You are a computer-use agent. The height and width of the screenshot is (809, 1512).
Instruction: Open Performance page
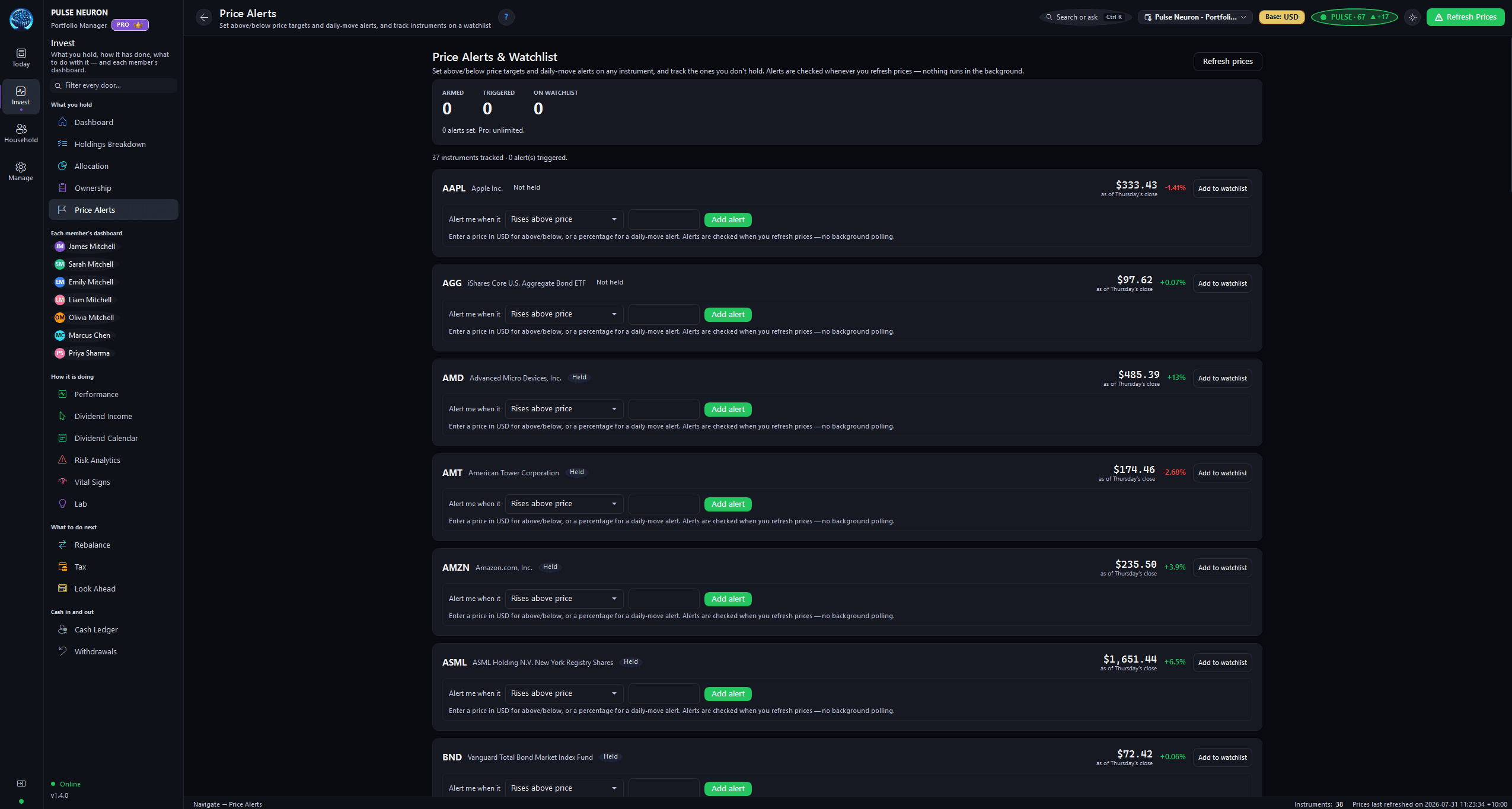pyautogui.click(x=113, y=394)
